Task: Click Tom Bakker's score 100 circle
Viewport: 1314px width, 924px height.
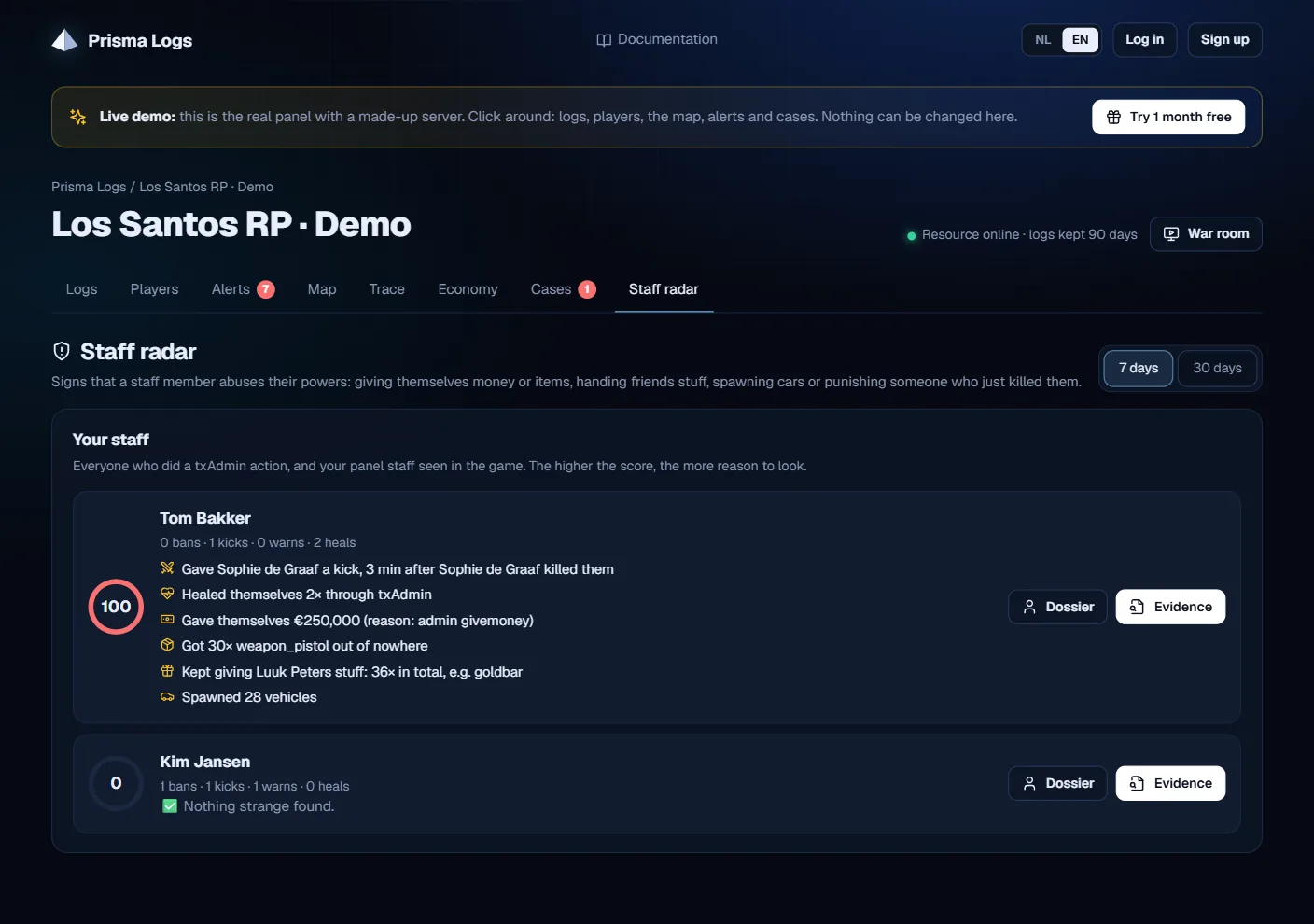Action: pos(116,607)
